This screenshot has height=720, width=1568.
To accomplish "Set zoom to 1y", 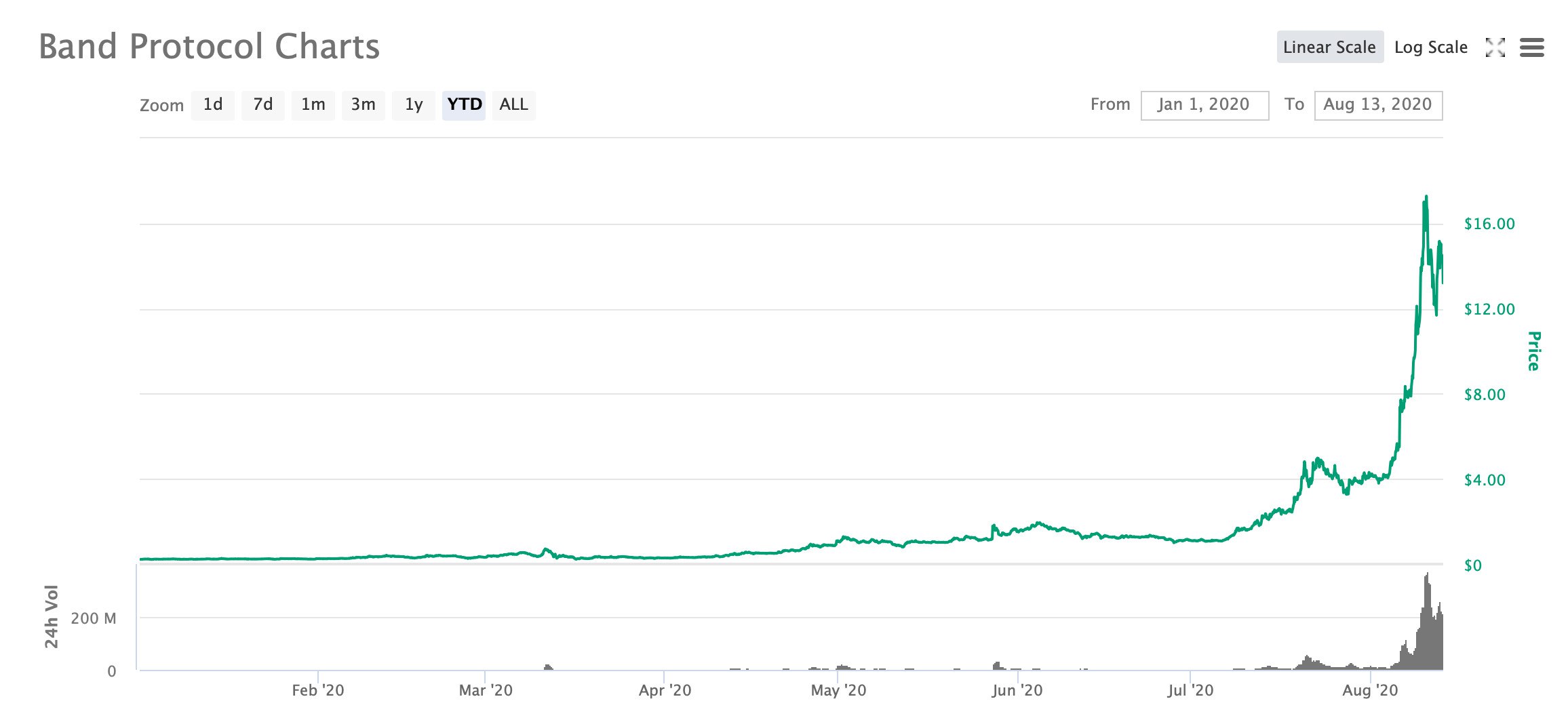I will 414,104.
